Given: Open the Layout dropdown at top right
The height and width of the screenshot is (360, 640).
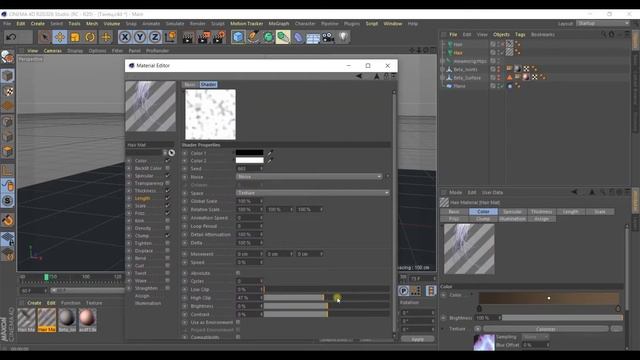Looking at the screenshot, I should (x=603, y=24).
